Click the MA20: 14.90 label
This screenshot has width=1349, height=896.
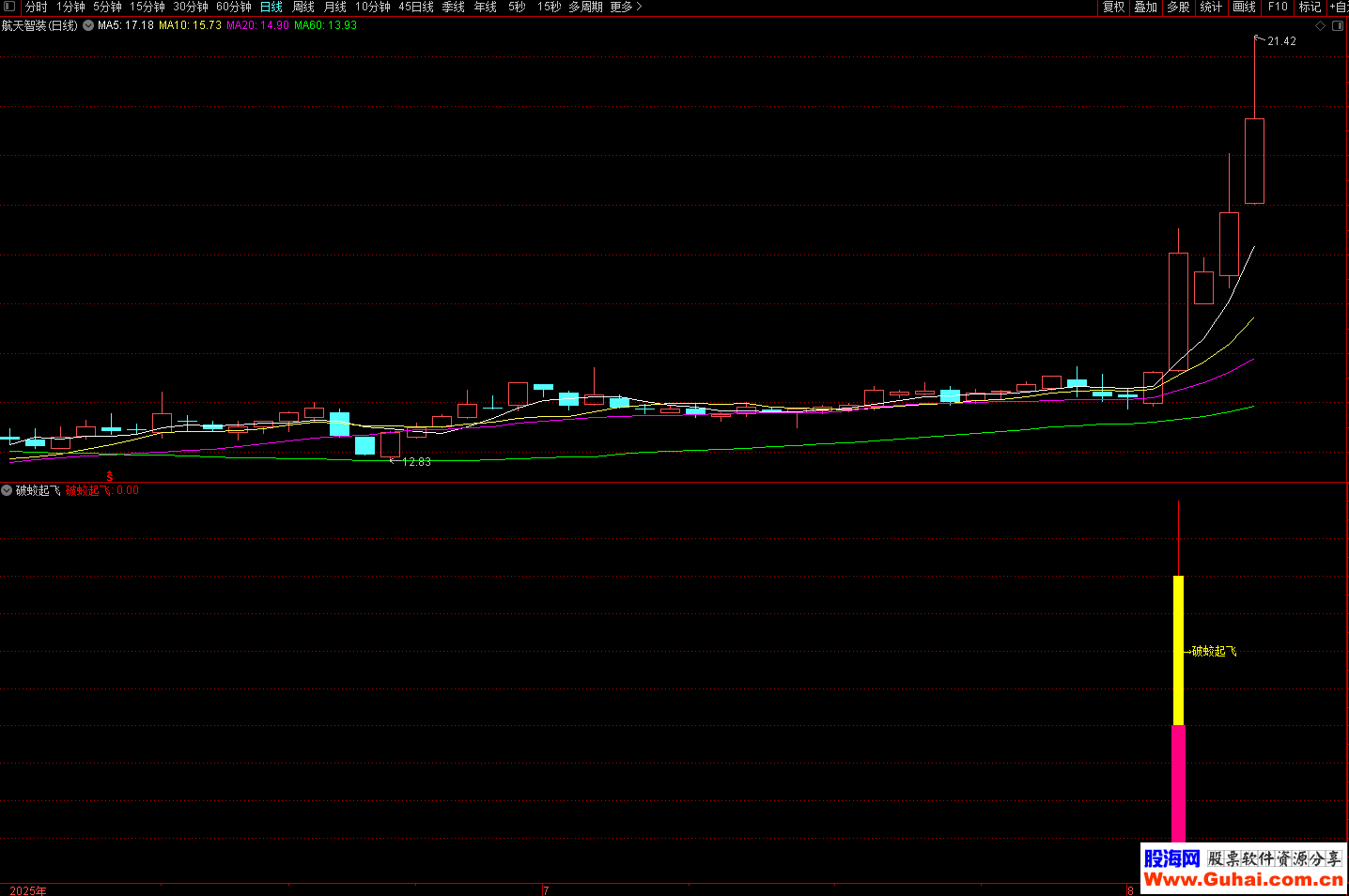[258, 25]
